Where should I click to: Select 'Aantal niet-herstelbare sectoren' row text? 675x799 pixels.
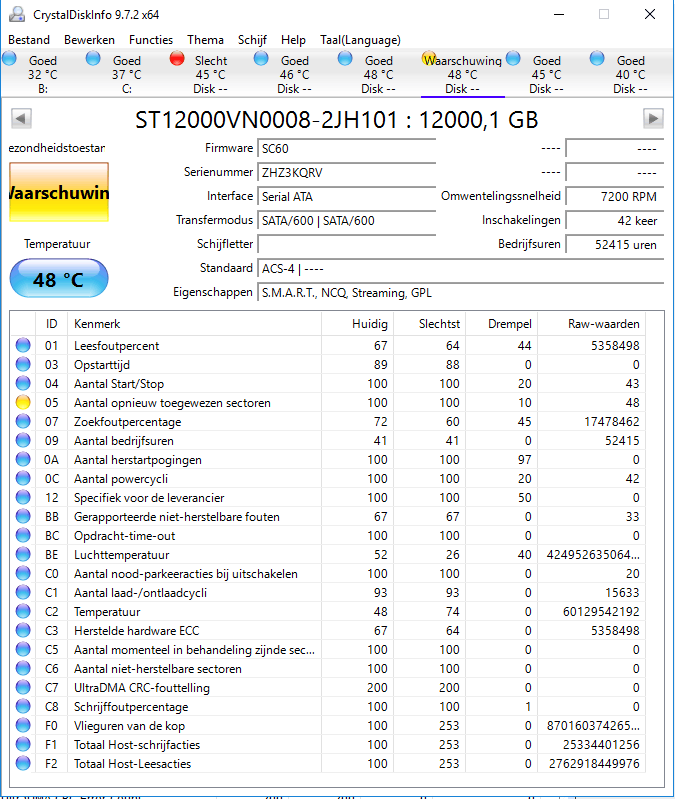pyautogui.click(x=157, y=669)
